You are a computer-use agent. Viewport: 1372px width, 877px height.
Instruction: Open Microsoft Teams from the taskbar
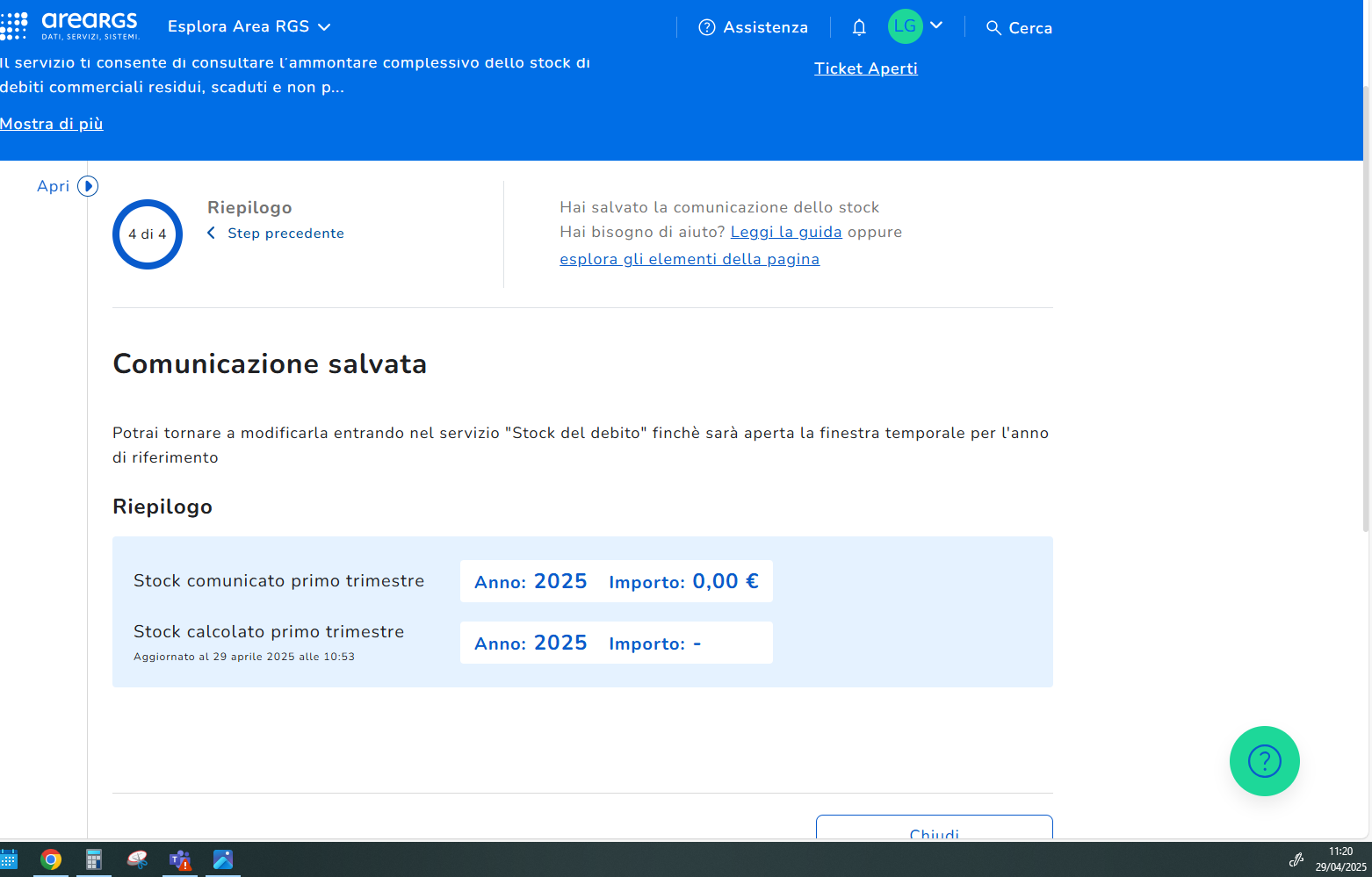click(180, 859)
